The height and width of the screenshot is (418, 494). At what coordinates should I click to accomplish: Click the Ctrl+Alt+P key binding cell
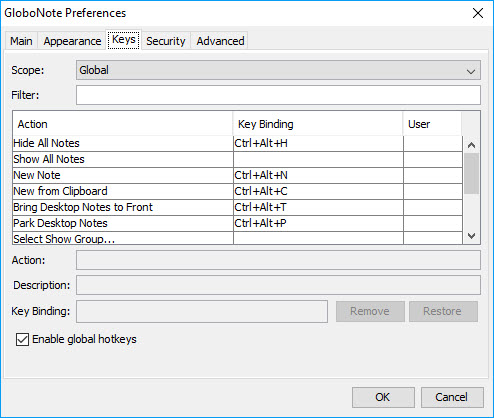point(318,223)
